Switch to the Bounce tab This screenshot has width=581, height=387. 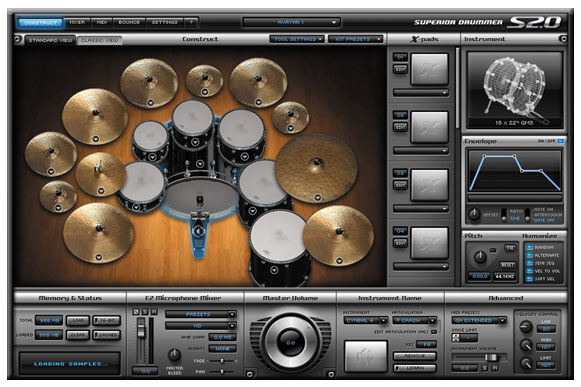point(129,23)
